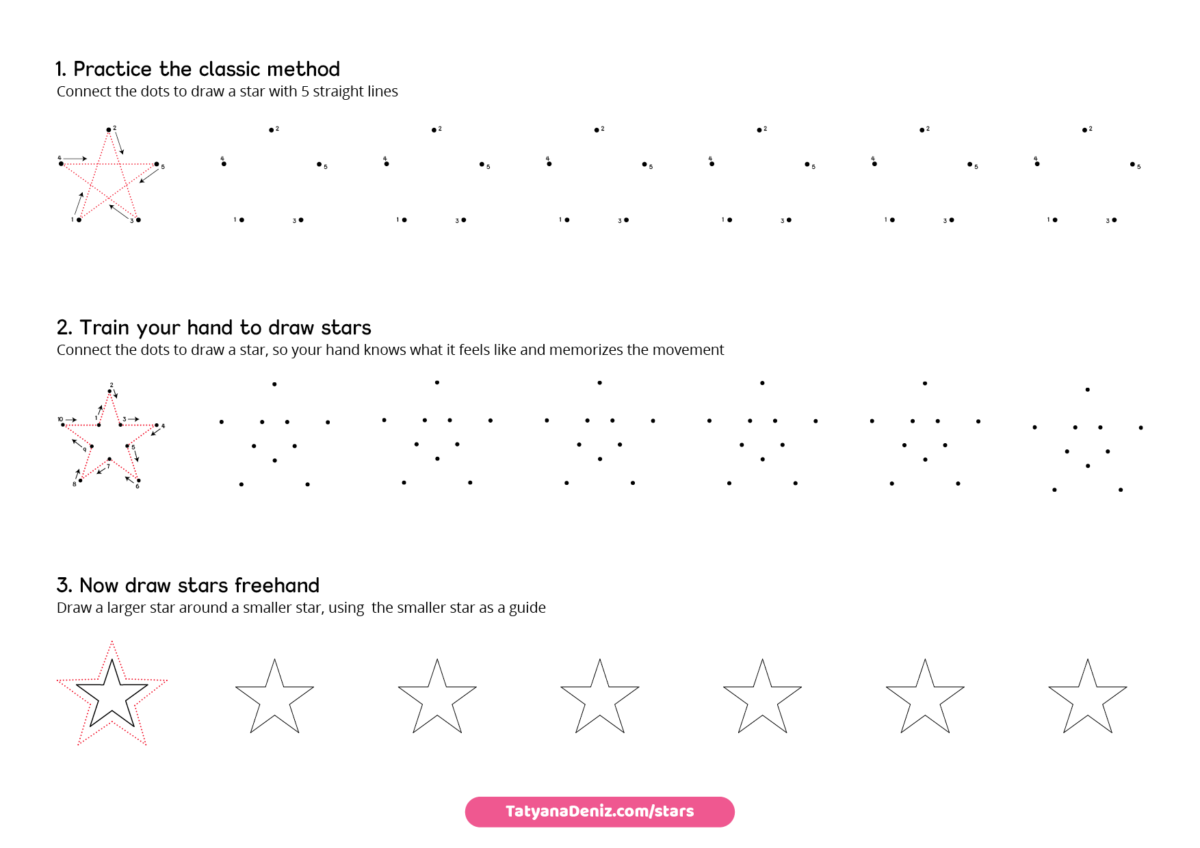Click the instruction text mentioning "memorizes the movement"

click(390, 350)
